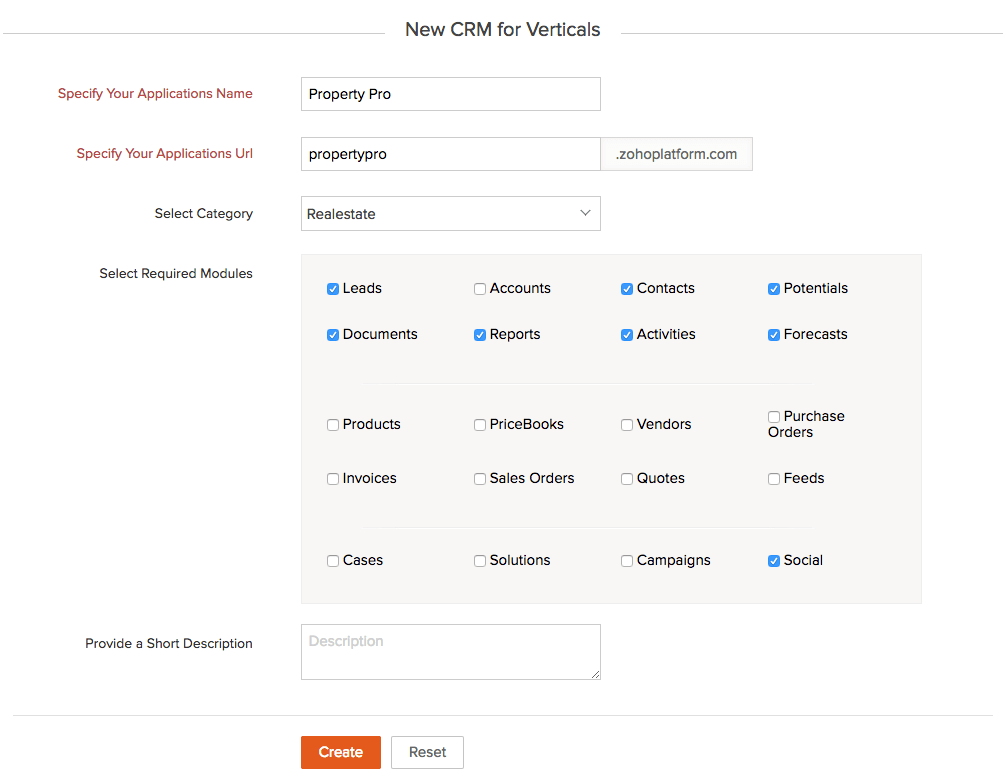Toggle the Forecasts checkbox off
The height and width of the screenshot is (776, 1006).
click(774, 335)
